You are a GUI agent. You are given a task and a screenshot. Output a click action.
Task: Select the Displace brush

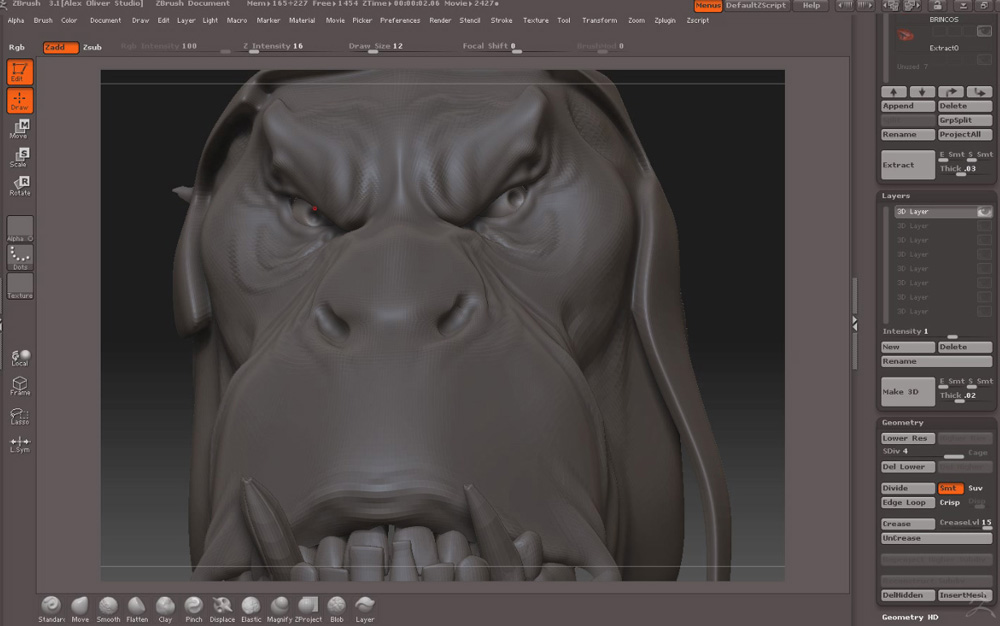click(x=222, y=609)
